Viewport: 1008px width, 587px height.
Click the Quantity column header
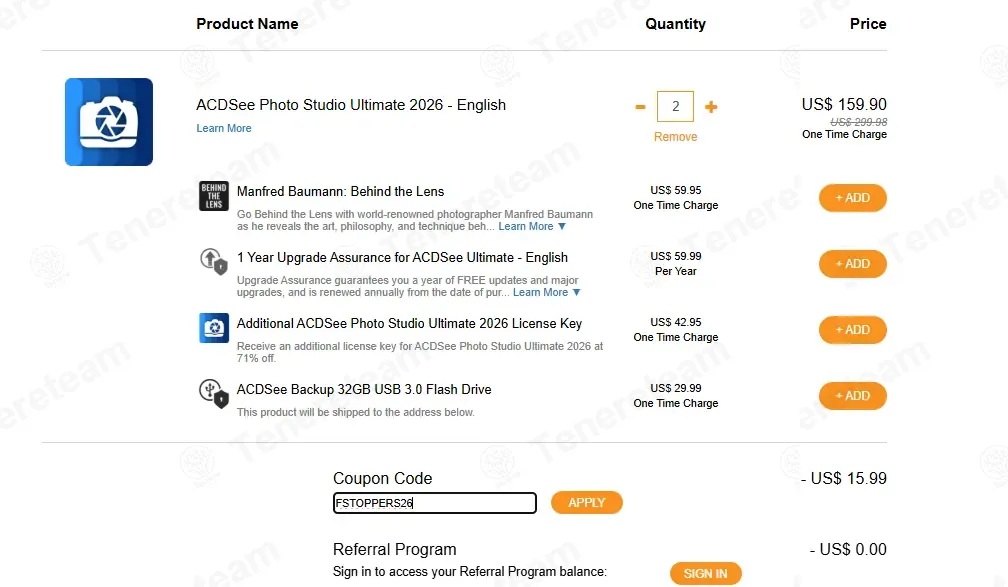676,24
